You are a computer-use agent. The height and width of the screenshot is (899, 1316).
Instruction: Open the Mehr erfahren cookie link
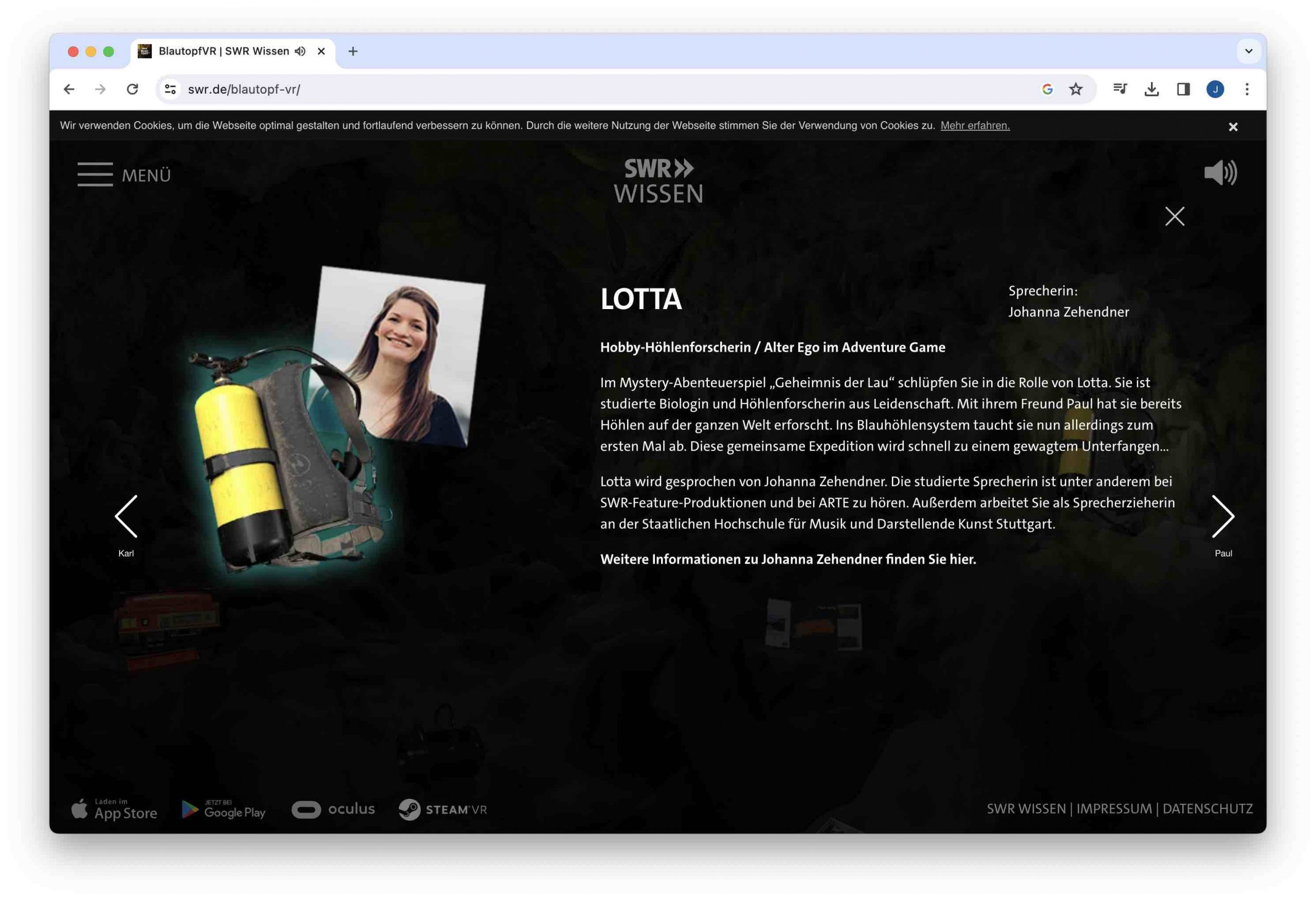click(975, 125)
